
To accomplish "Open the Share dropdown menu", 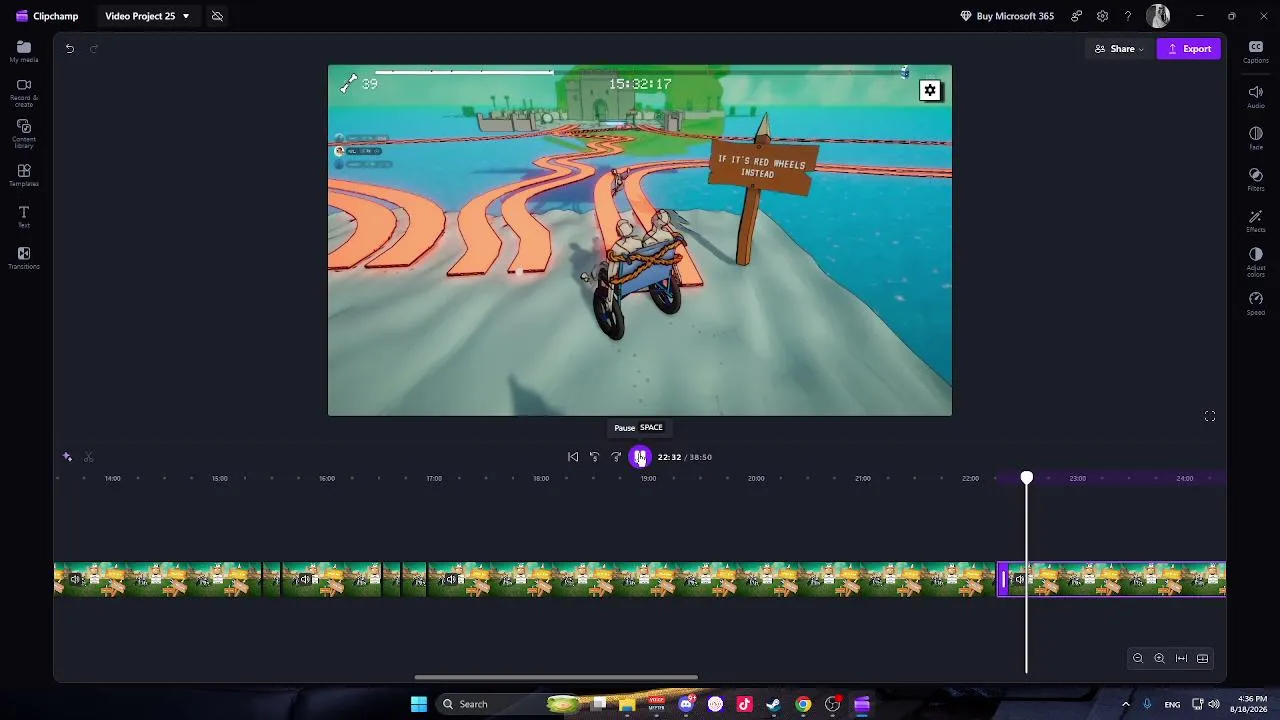I will click(x=1119, y=49).
